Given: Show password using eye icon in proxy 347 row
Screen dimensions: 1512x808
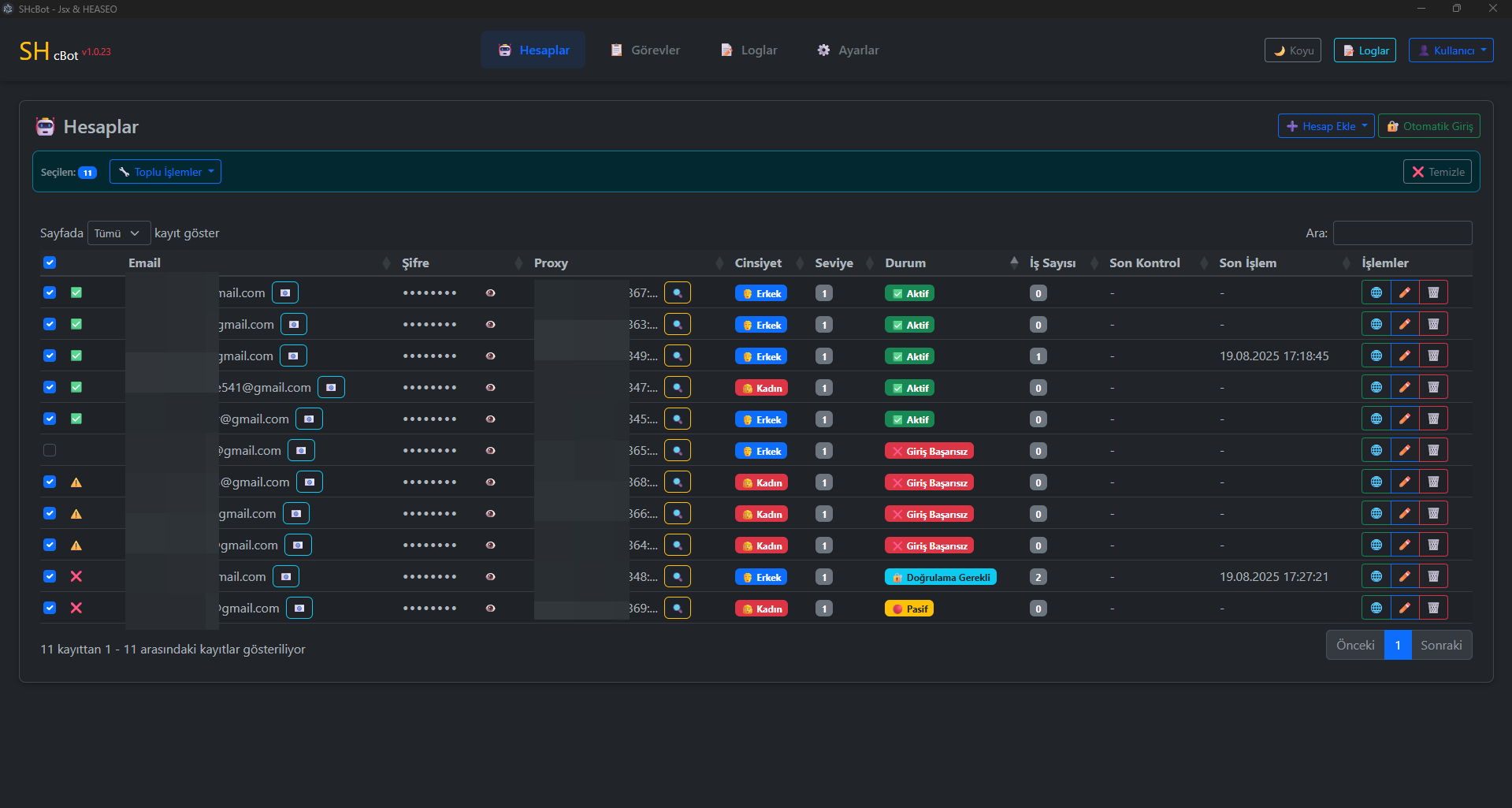Looking at the screenshot, I should point(491,387).
